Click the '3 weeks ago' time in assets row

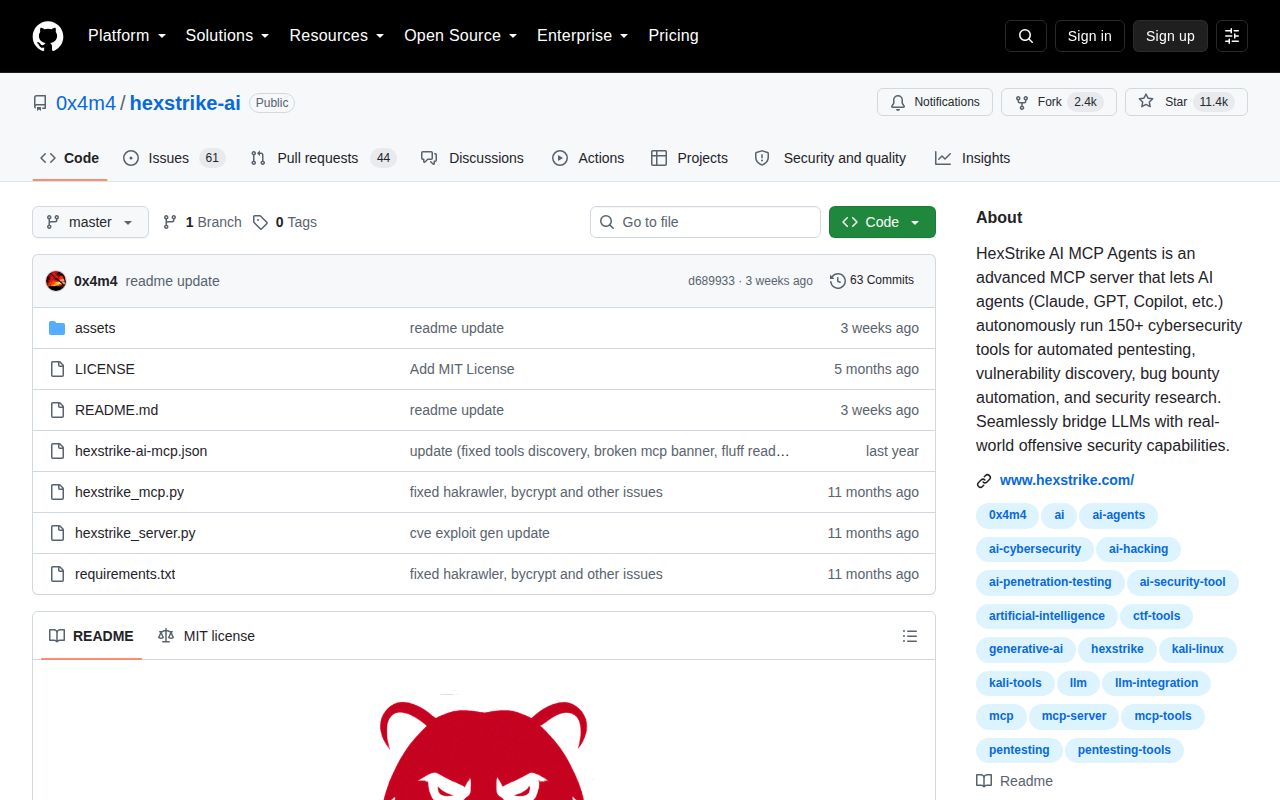tap(879, 328)
